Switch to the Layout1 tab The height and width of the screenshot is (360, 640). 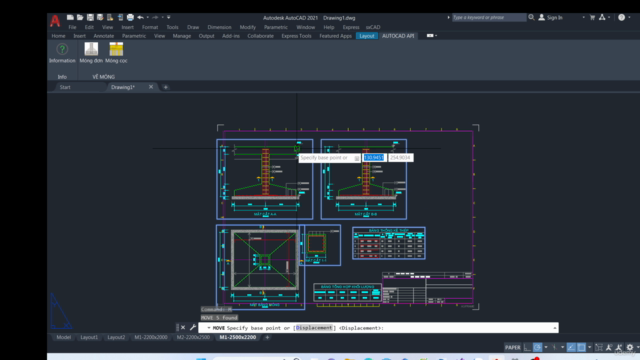coord(89,338)
